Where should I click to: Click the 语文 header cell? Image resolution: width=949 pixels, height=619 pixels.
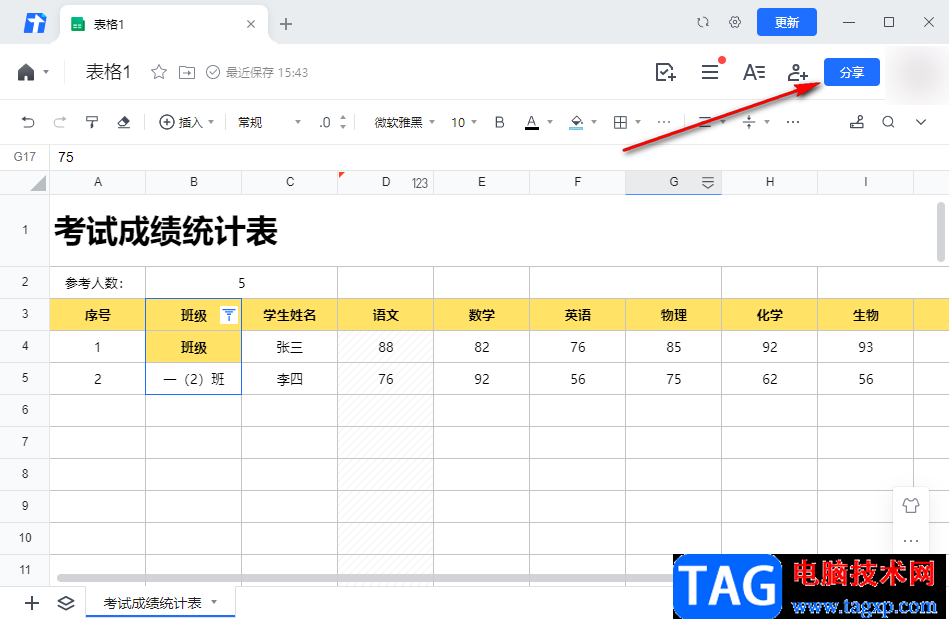(386, 315)
